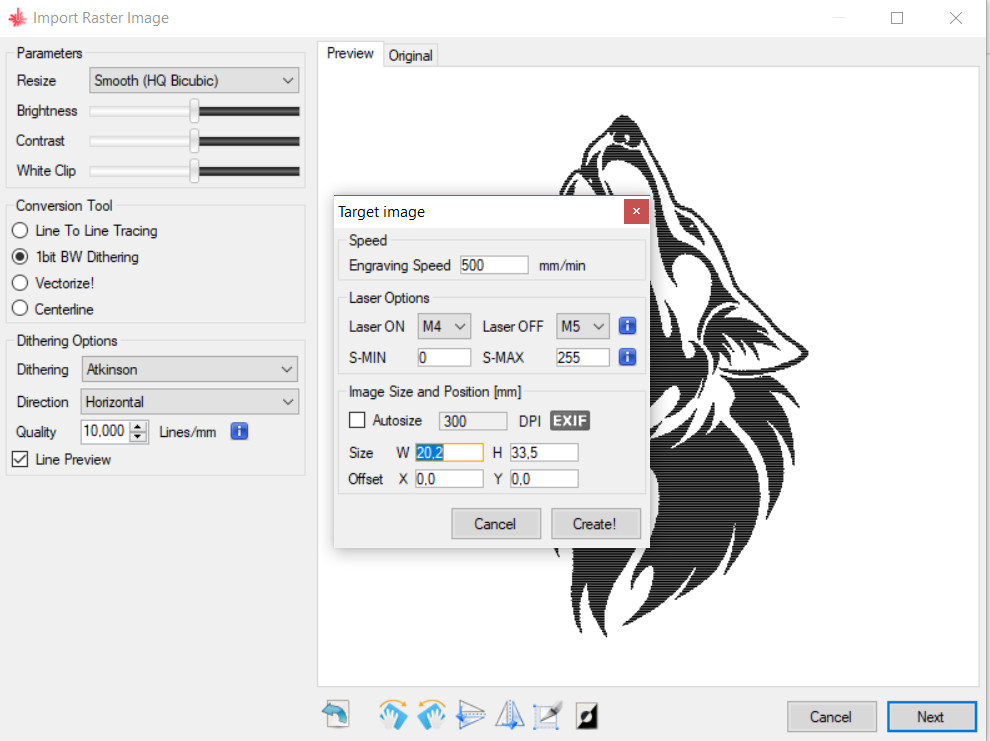Click the Size H field
The height and width of the screenshot is (741, 990).
(x=544, y=453)
